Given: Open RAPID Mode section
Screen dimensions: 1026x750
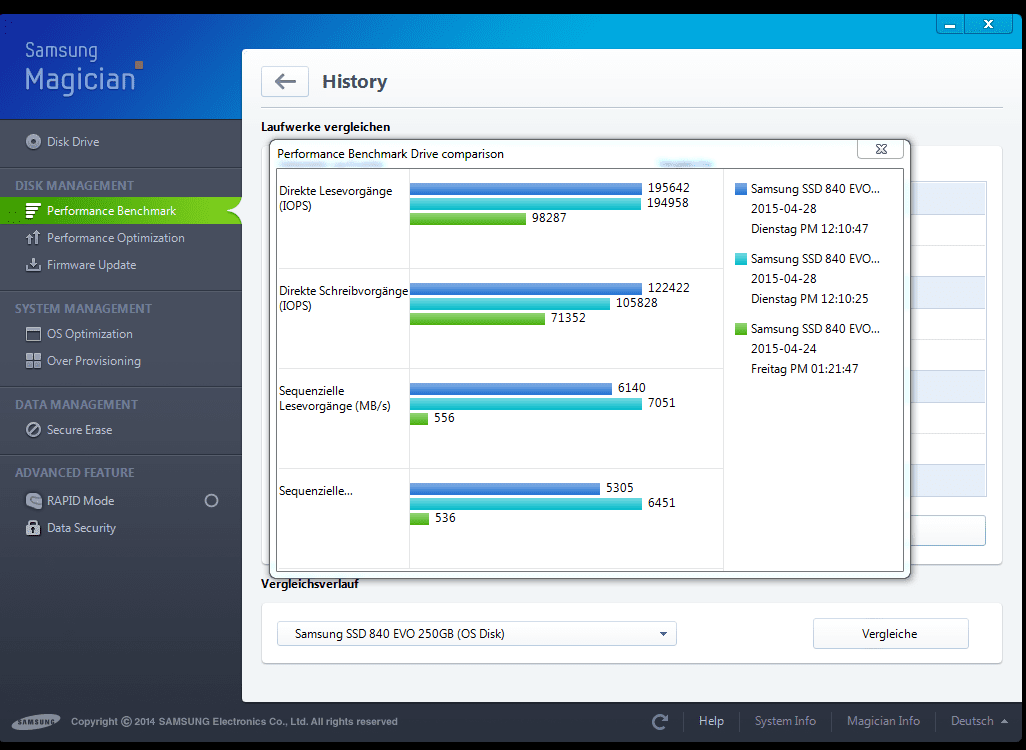Looking at the screenshot, I should [x=80, y=501].
